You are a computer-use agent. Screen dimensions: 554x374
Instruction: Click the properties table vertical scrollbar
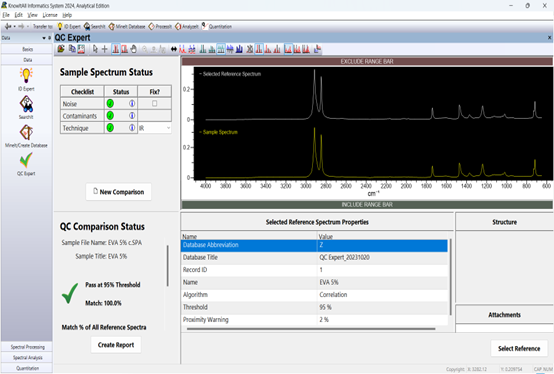pyautogui.click(x=450, y=277)
